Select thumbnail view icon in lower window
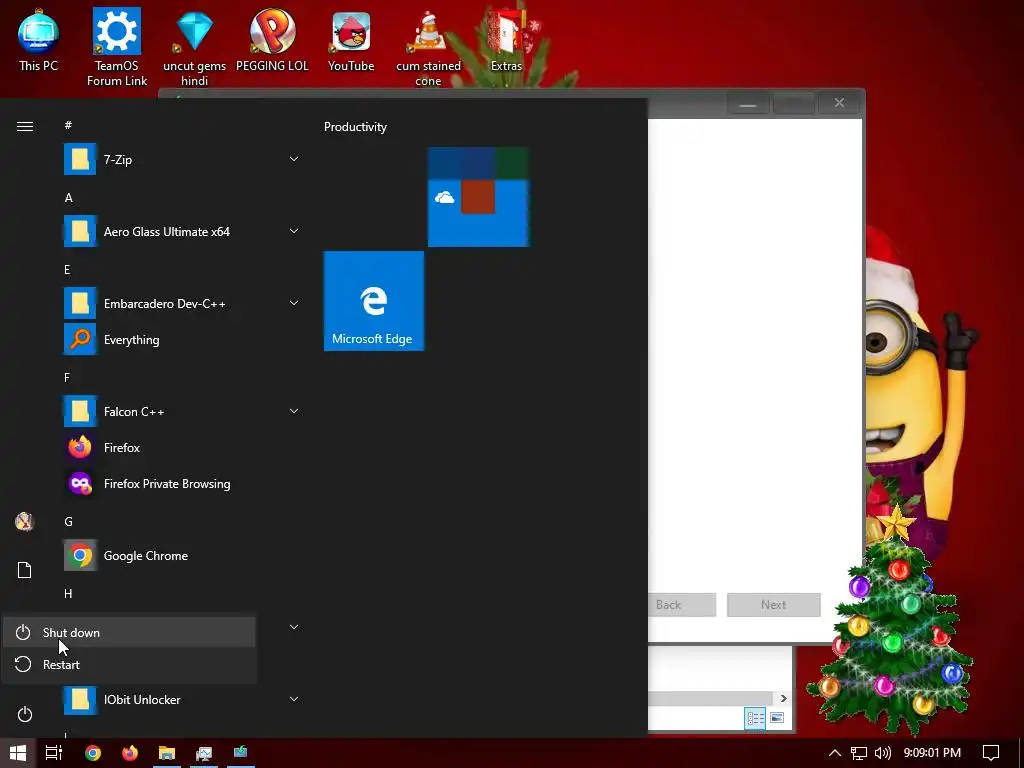Image resolution: width=1024 pixels, height=768 pixels. [777, 718]
